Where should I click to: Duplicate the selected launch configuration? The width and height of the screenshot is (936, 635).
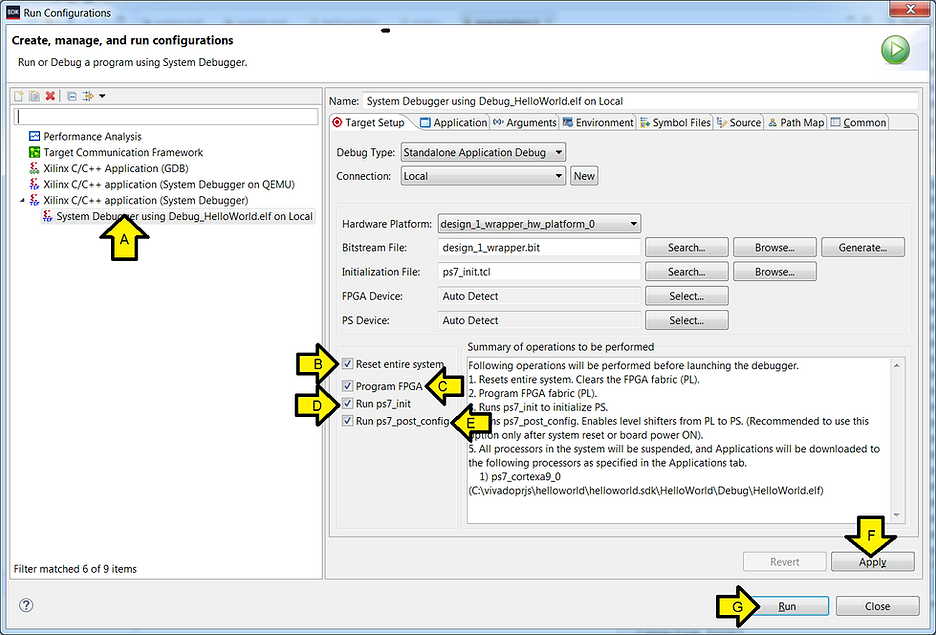pos(33,96)
